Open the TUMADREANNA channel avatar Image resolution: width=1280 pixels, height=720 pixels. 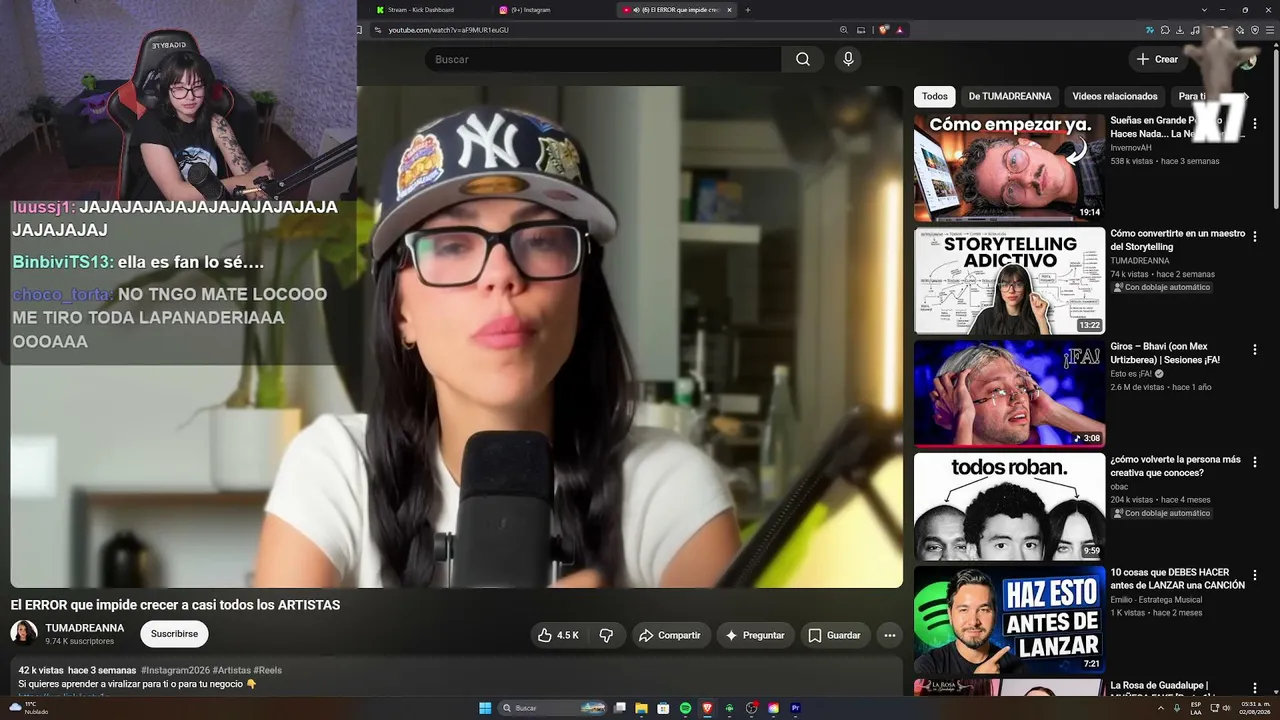coord(24,633)
